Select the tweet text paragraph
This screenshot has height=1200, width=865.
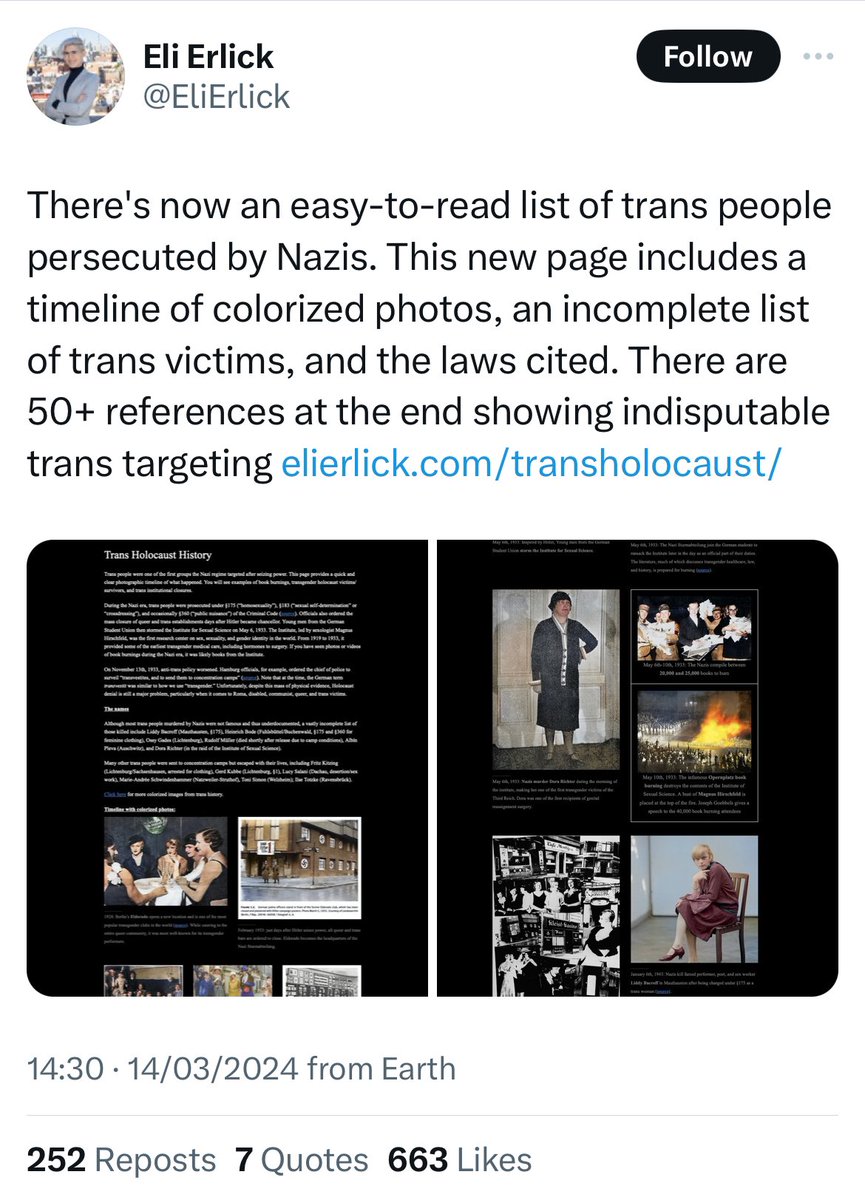tap(430, 334)
